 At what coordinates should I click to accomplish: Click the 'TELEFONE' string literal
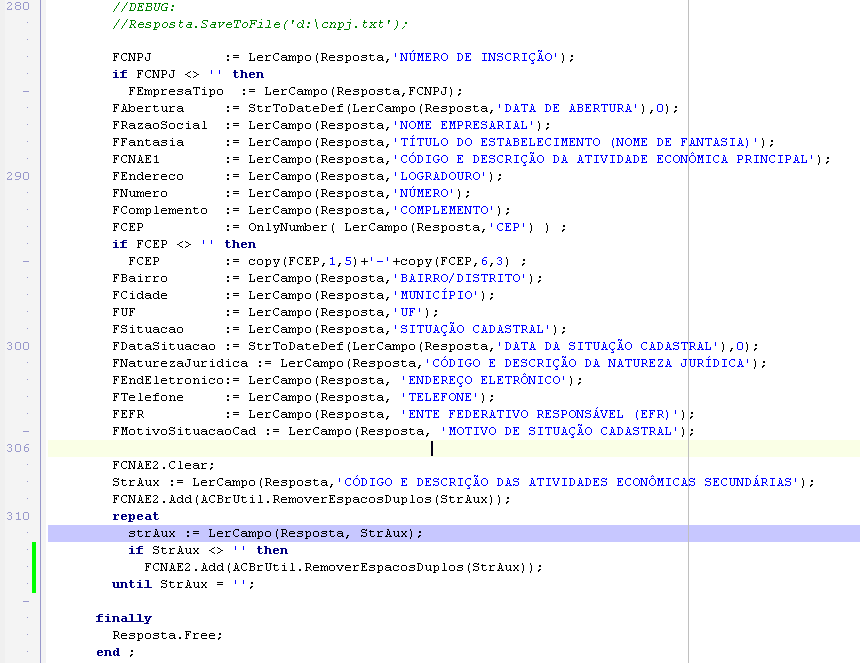[x=439, y=398]
